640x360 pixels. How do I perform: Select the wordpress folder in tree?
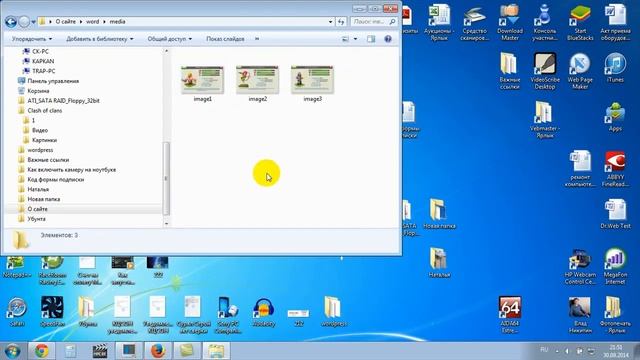click(40, 150)
